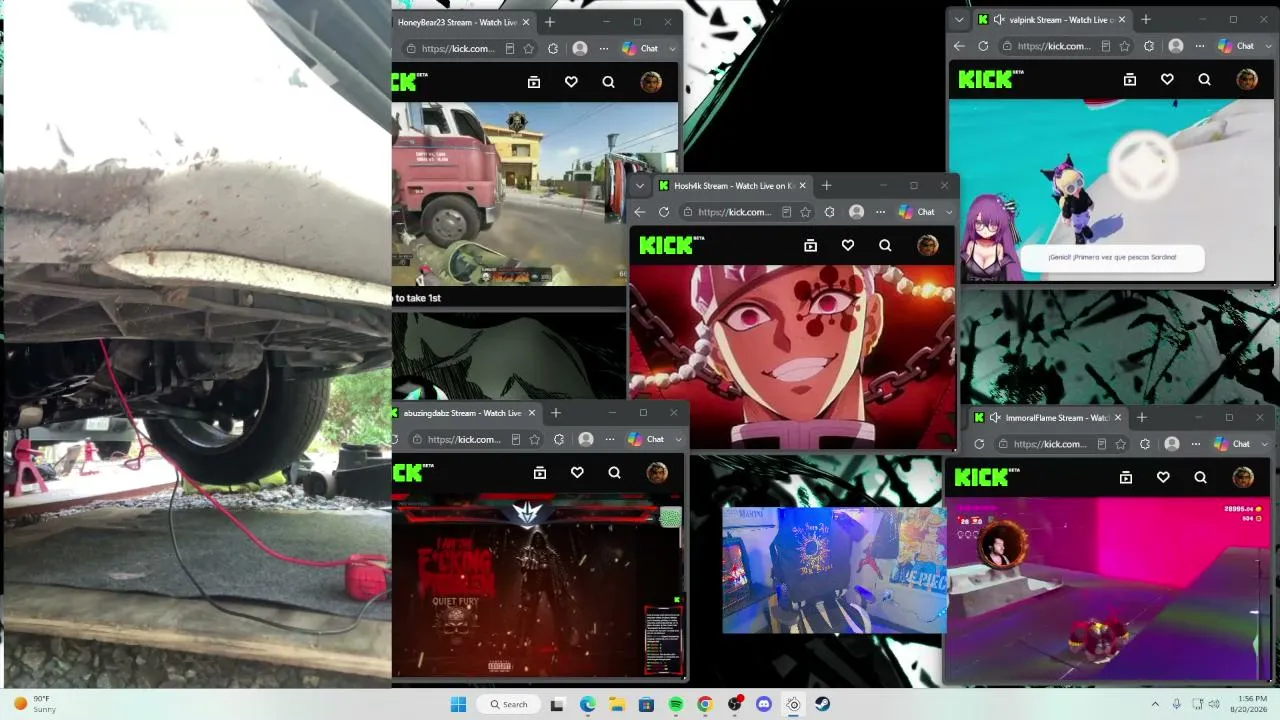Reload the ImmoralFlame stream page

979,444
